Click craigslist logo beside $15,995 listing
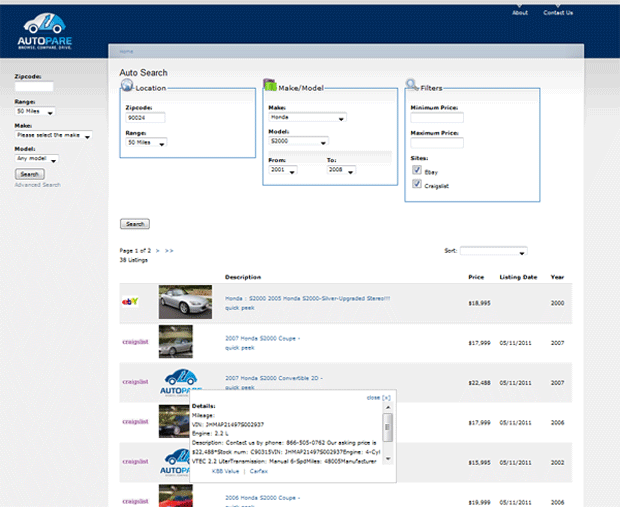The height and width of the screenshot is (507, 620). click(135, 462)
